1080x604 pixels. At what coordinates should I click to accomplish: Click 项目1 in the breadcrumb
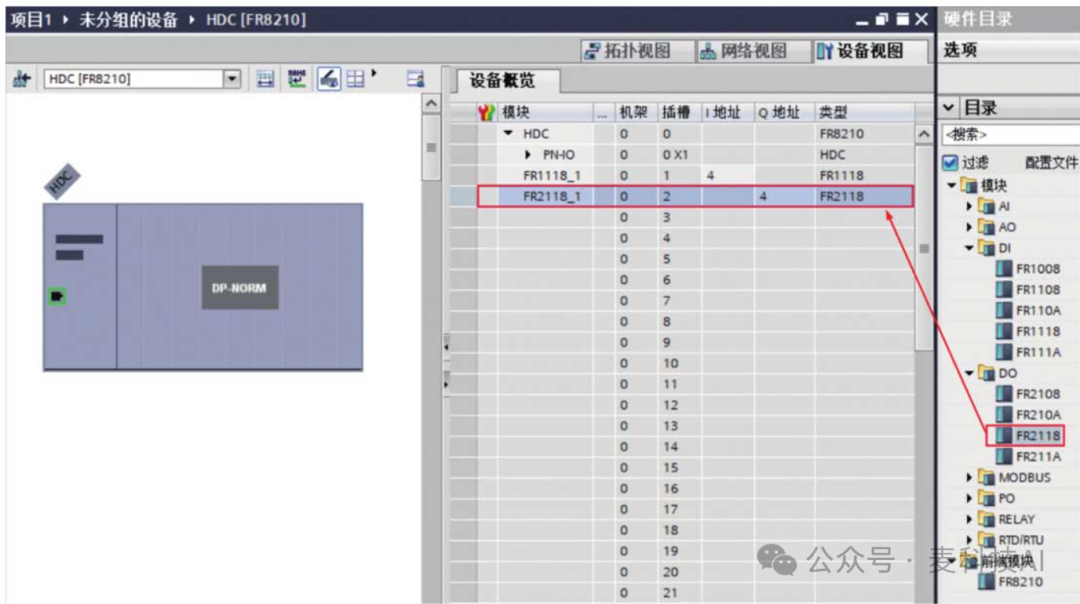[32, 20]
